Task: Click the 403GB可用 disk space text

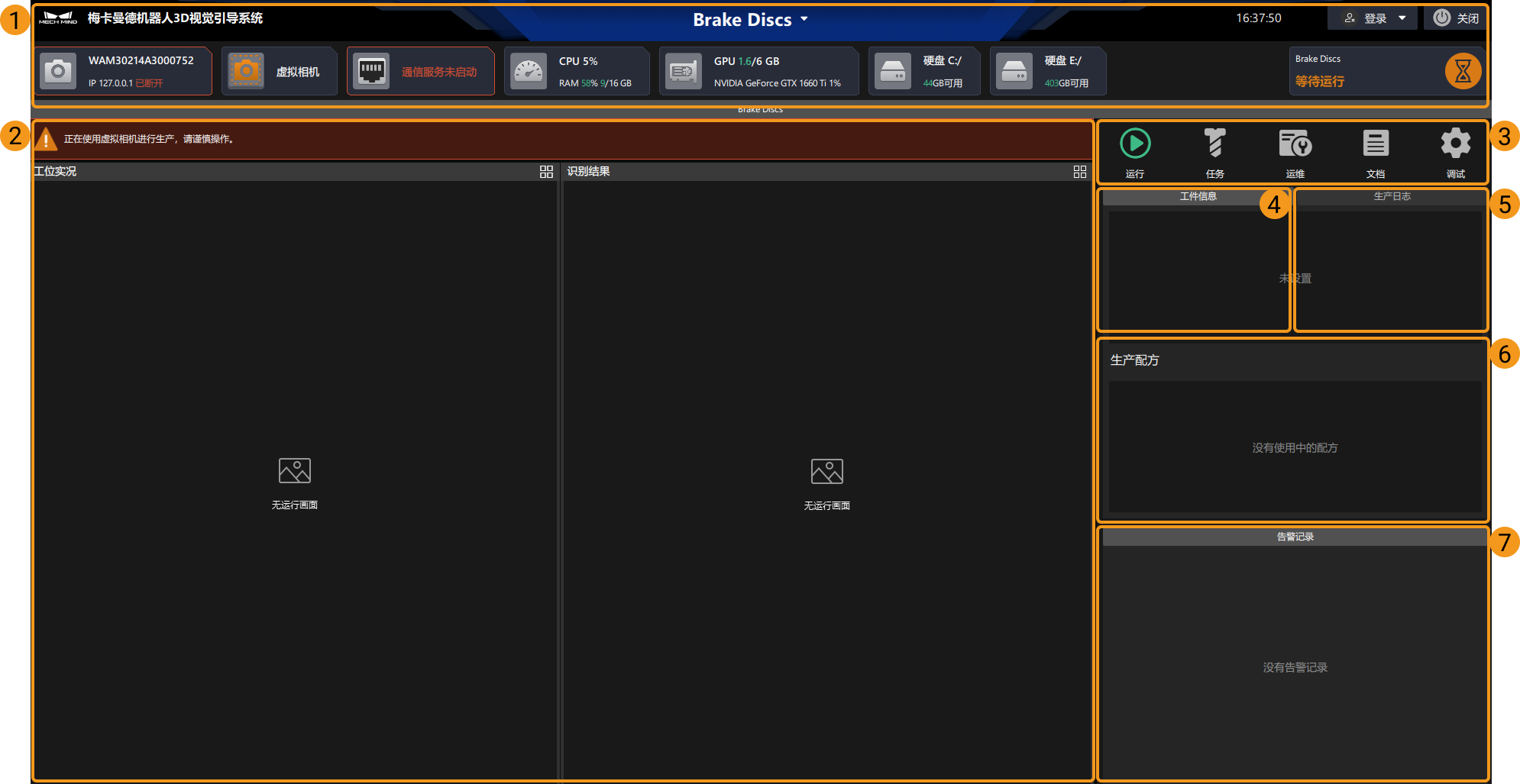Action: (x=1066, y=83)
